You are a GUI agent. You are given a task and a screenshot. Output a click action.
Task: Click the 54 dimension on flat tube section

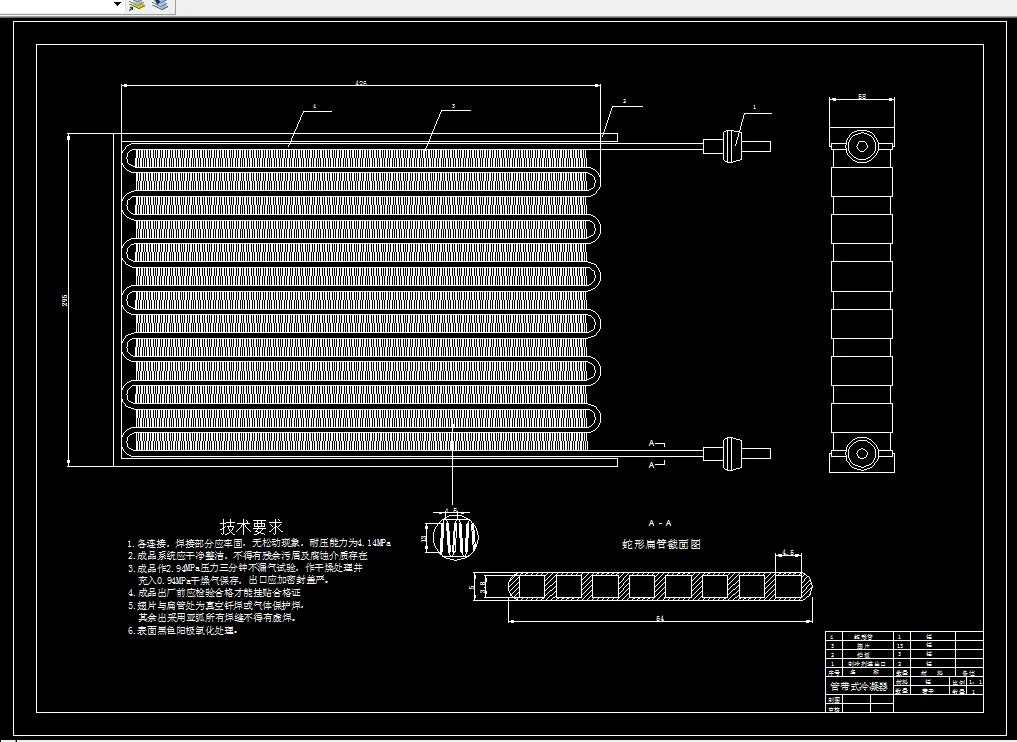click(x=660, y=619)
